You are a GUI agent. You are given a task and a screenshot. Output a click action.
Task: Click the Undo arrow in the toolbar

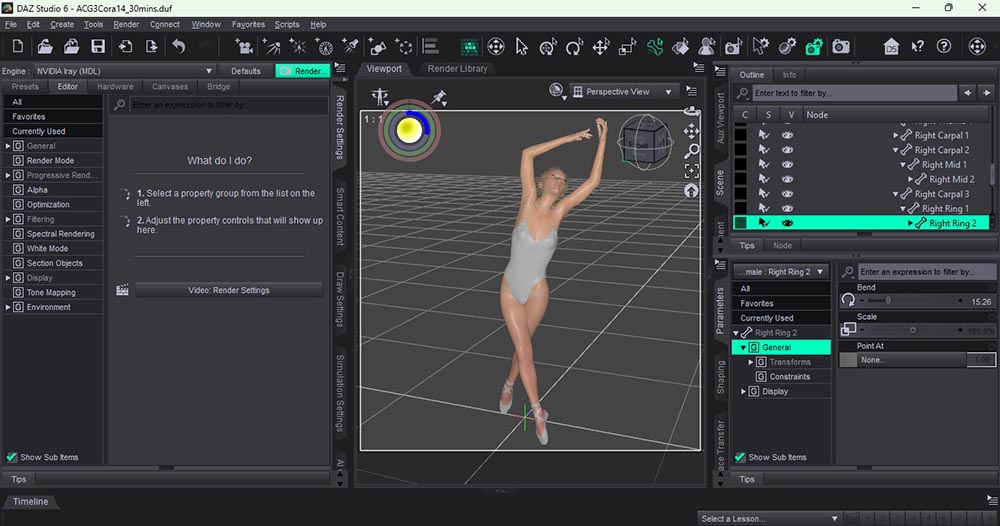(178, 47)
